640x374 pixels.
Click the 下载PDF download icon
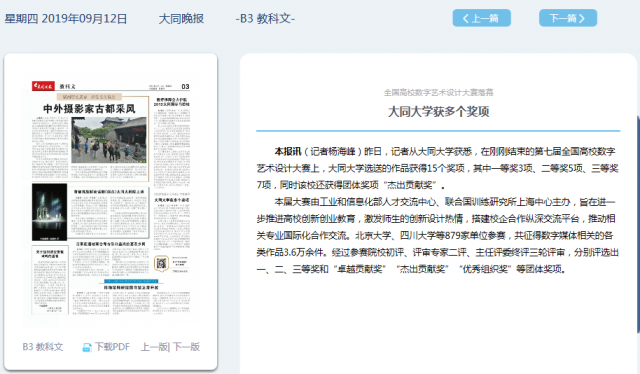(87, 347)
